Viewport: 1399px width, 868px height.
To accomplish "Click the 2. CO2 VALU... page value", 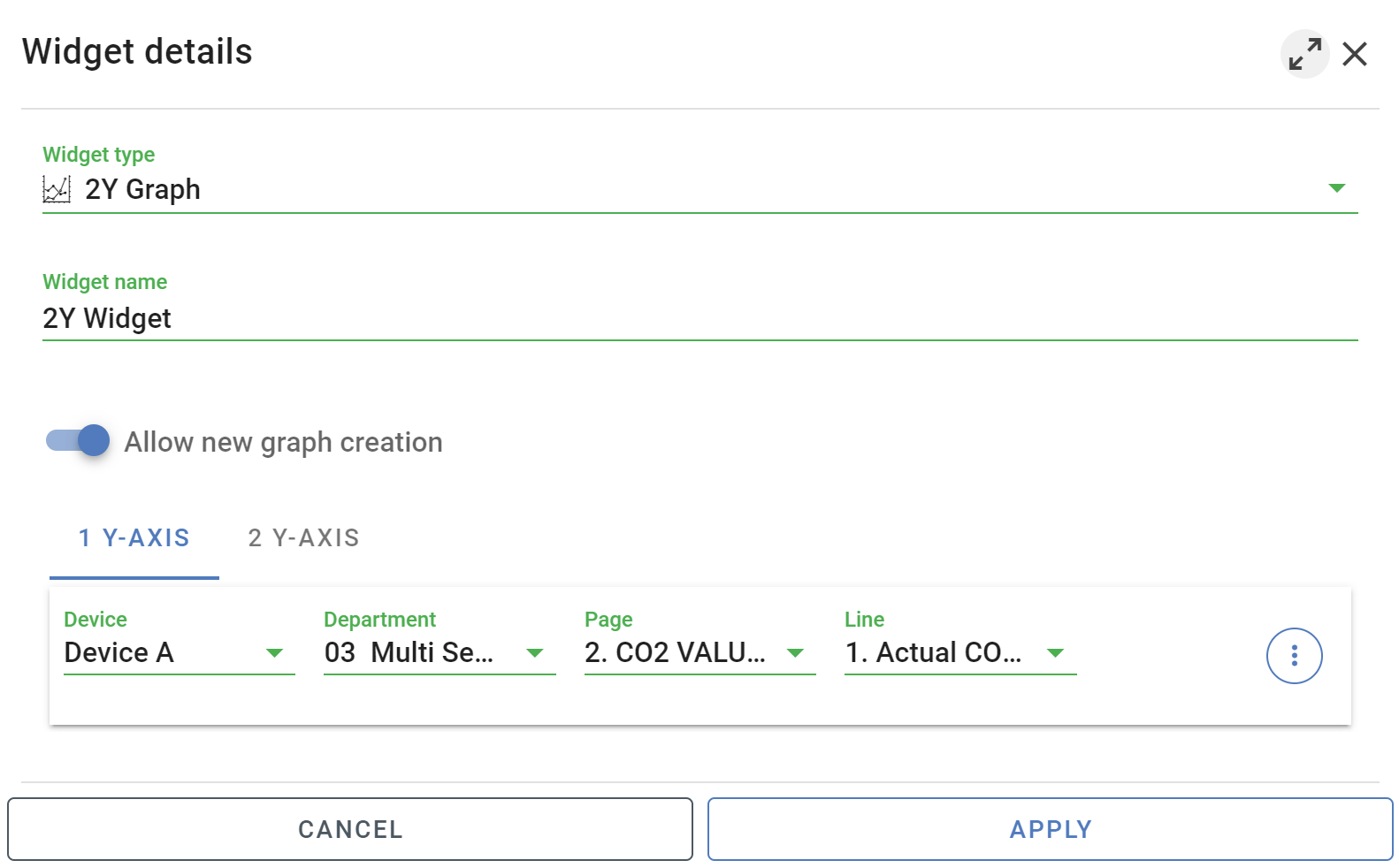I will click(x=675, y=652).
